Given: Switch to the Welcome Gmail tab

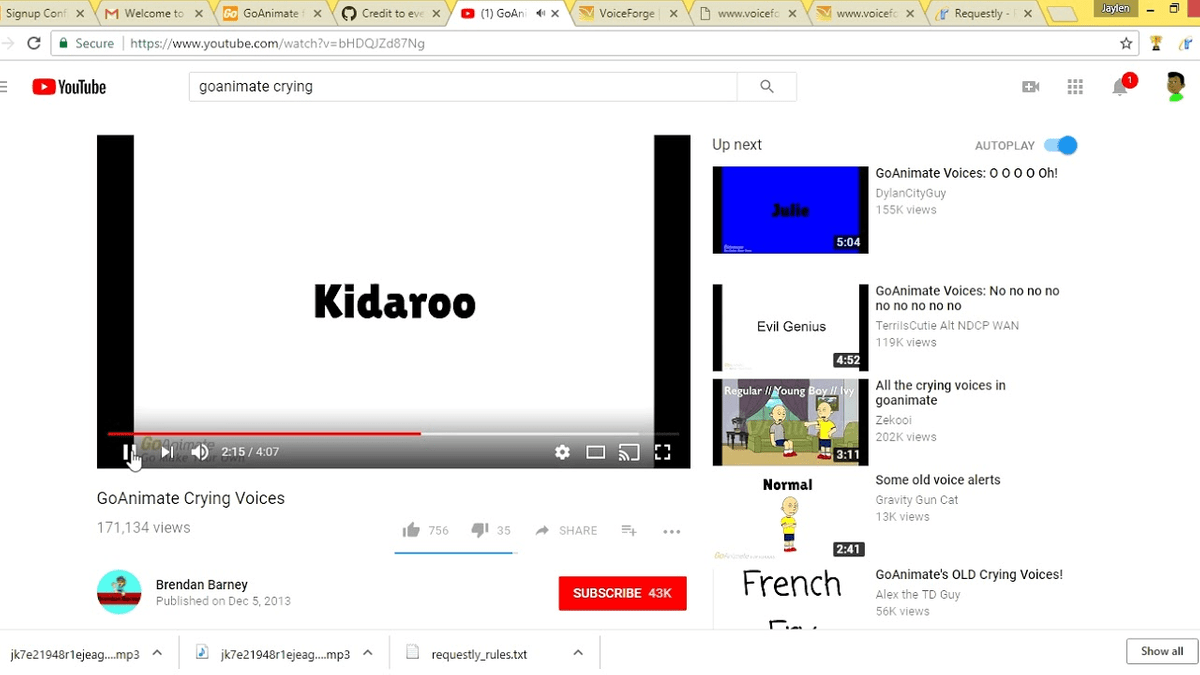Looking at the screenshot, I should (x=153, y=13).
